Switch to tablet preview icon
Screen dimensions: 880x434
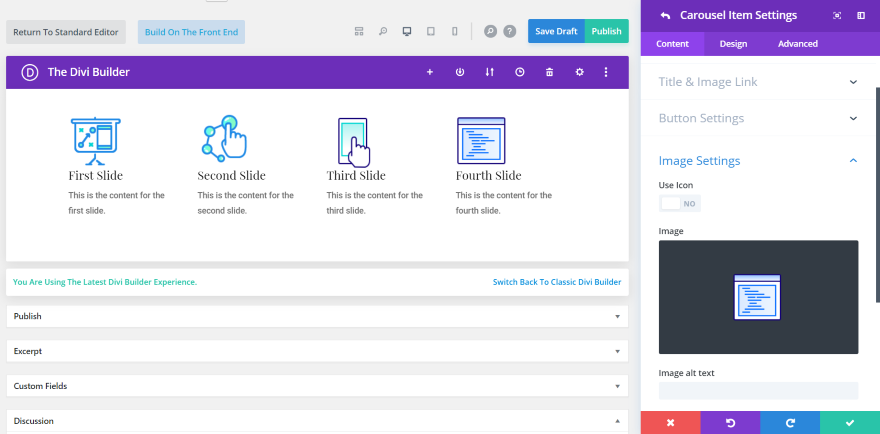[x=431, y=32]
